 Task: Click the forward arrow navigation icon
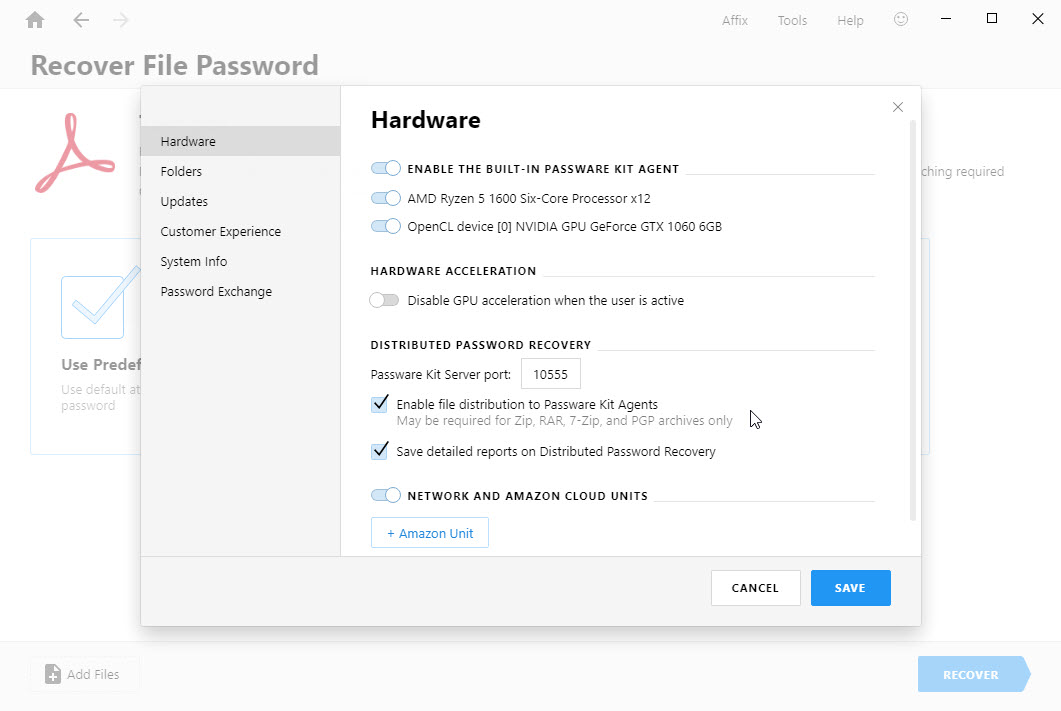[x=121, y=20]
